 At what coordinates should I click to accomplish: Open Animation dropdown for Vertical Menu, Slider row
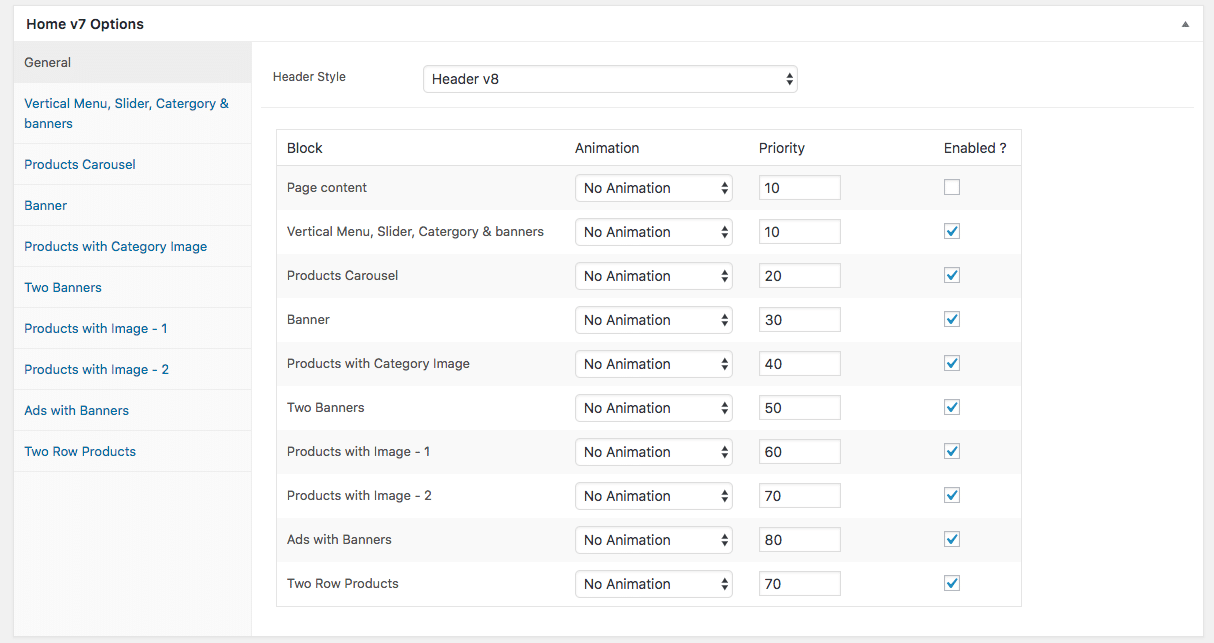coord(654,232)
